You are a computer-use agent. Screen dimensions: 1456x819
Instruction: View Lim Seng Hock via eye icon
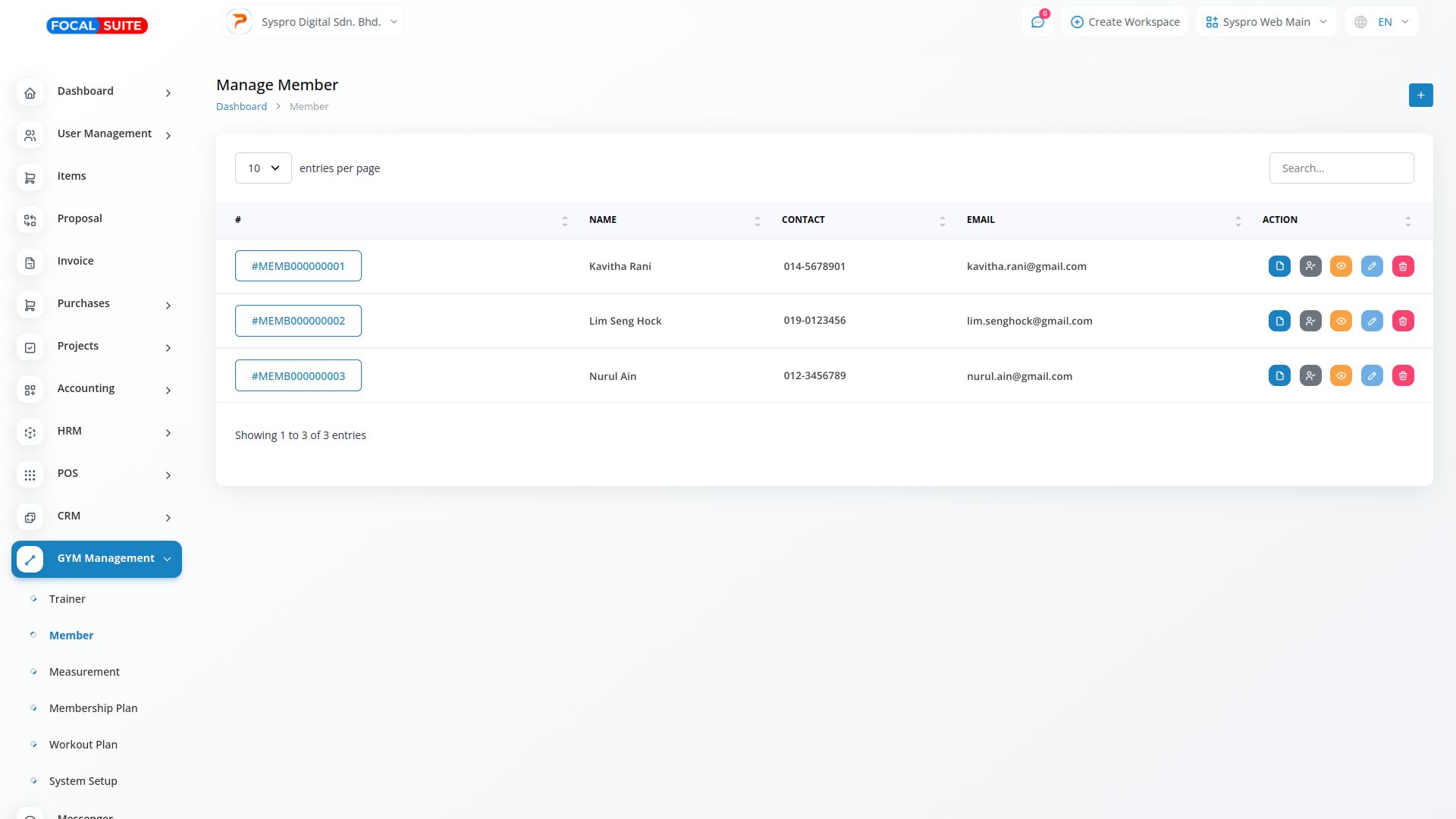(x=1341, y=321)
